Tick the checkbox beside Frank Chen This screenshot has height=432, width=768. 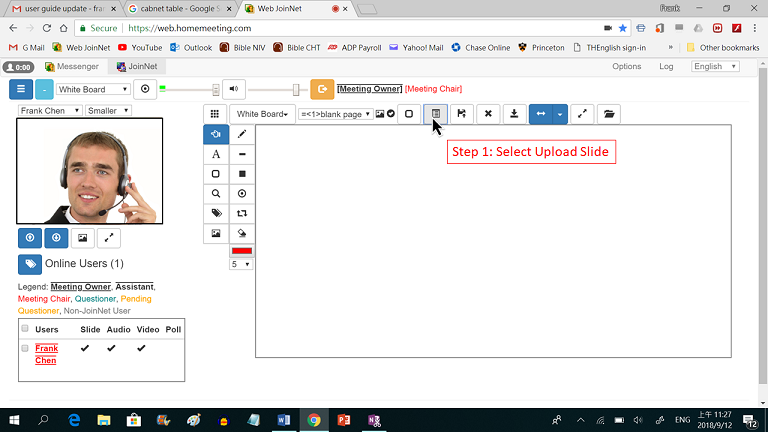25,348
